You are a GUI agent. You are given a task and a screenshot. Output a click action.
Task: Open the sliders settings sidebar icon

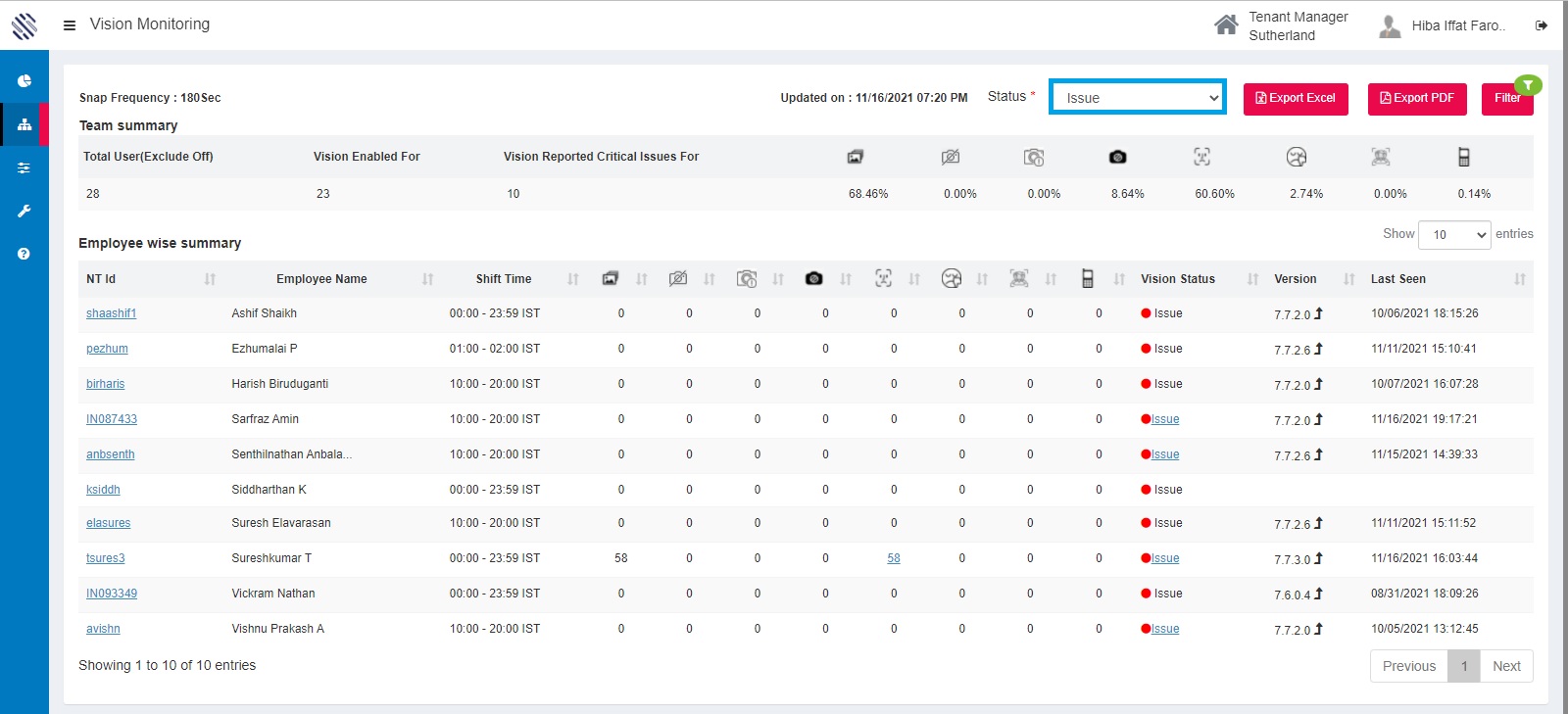[24, 168]
